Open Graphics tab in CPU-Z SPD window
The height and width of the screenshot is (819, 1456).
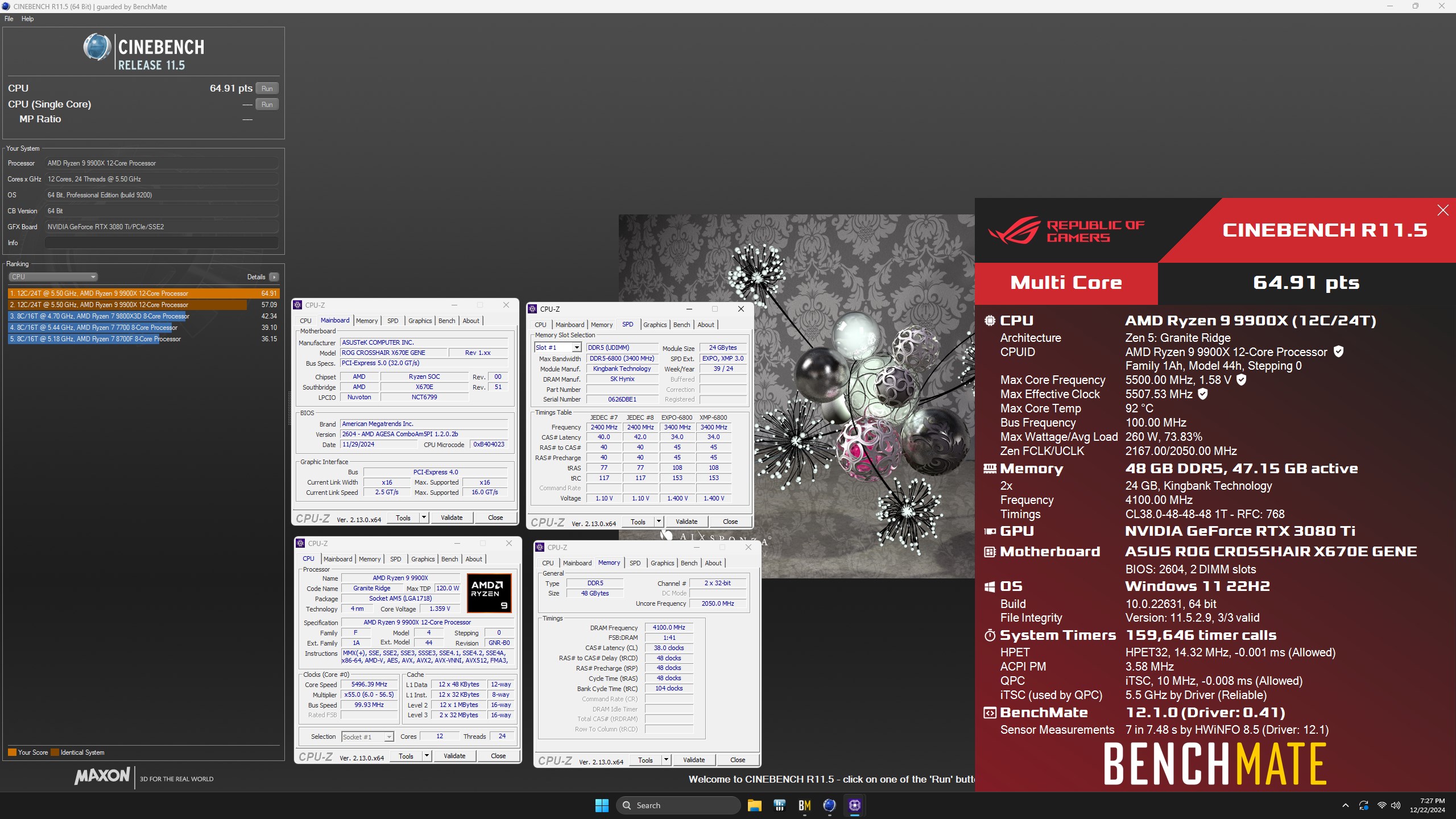[x=655, y=325]
